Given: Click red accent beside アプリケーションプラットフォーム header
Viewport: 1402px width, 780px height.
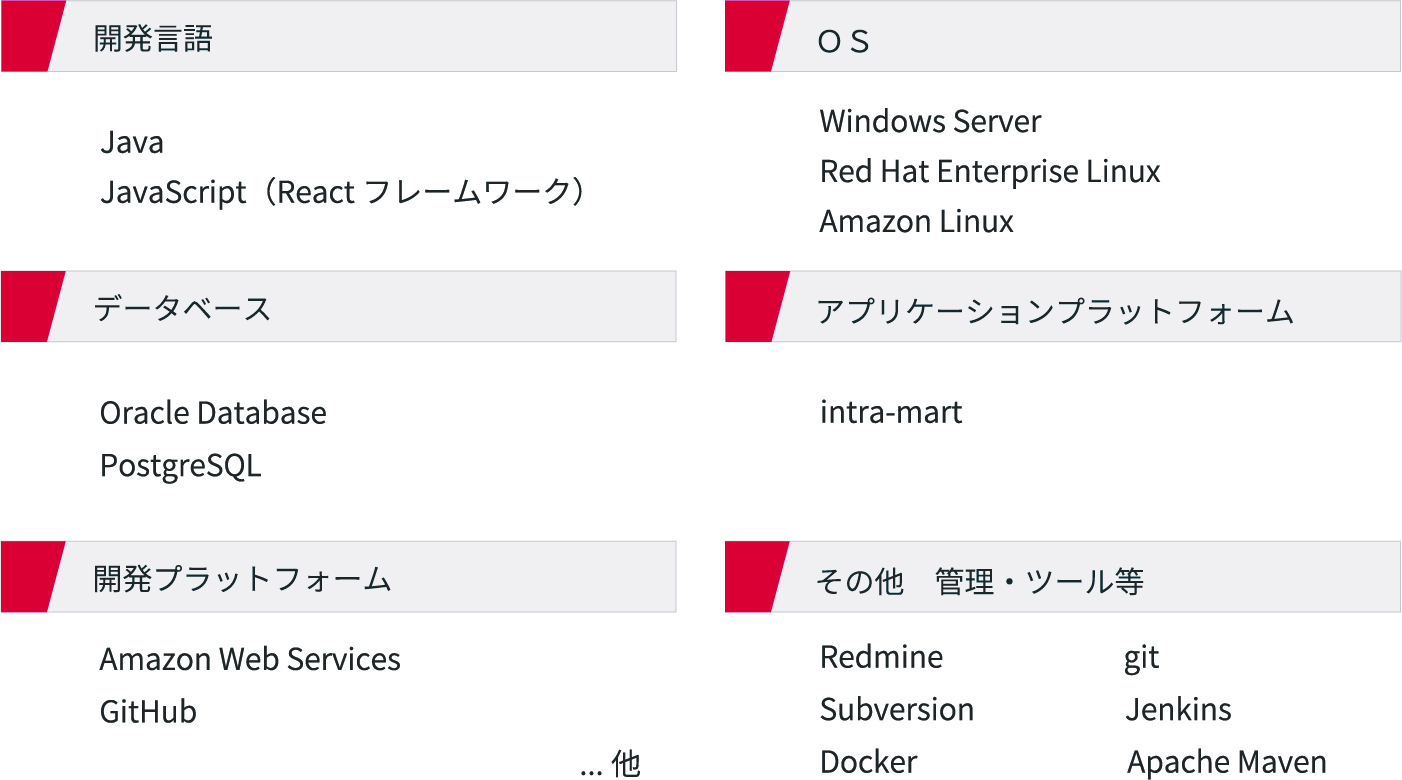Looking at the screenshot, I should (x=752, y=307).
